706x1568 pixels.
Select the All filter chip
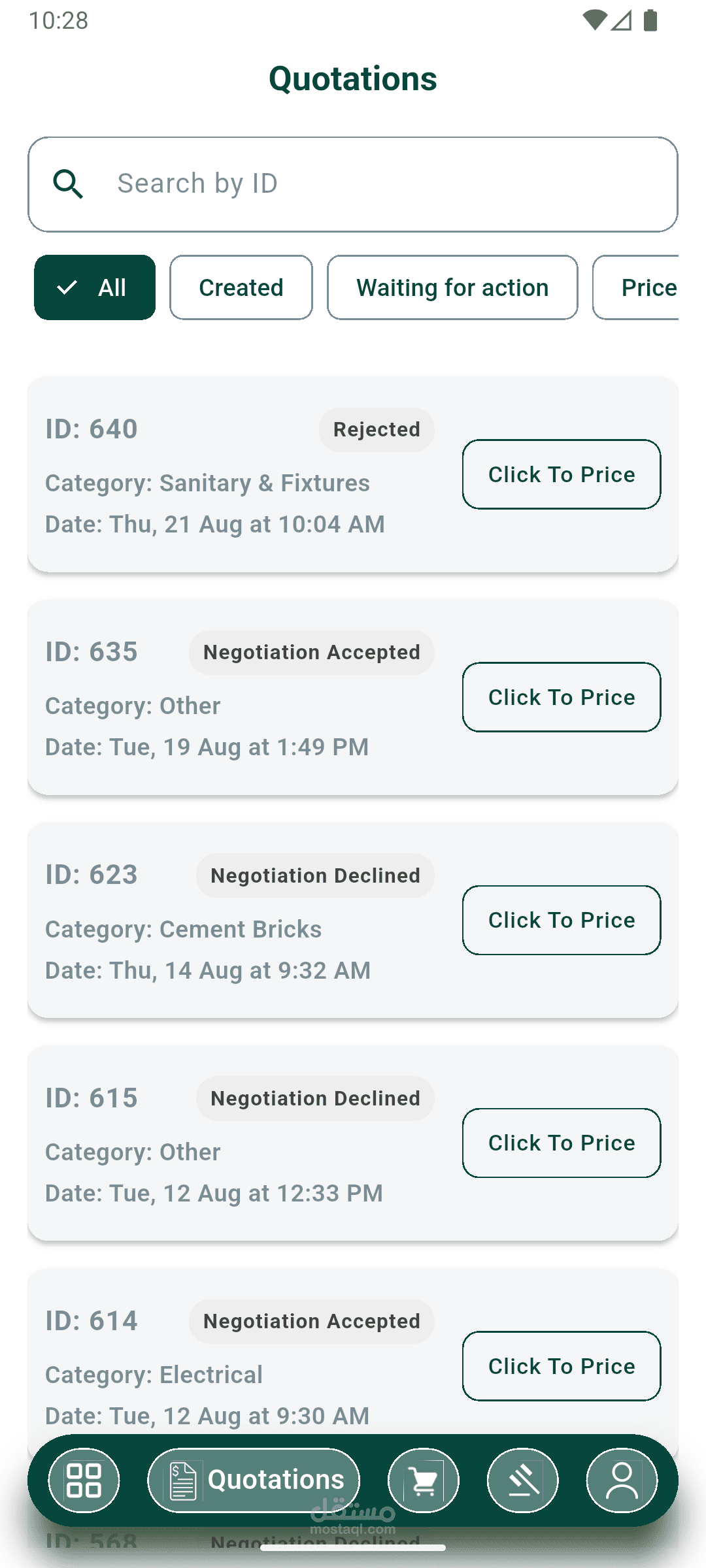click(x=95, y=287)
